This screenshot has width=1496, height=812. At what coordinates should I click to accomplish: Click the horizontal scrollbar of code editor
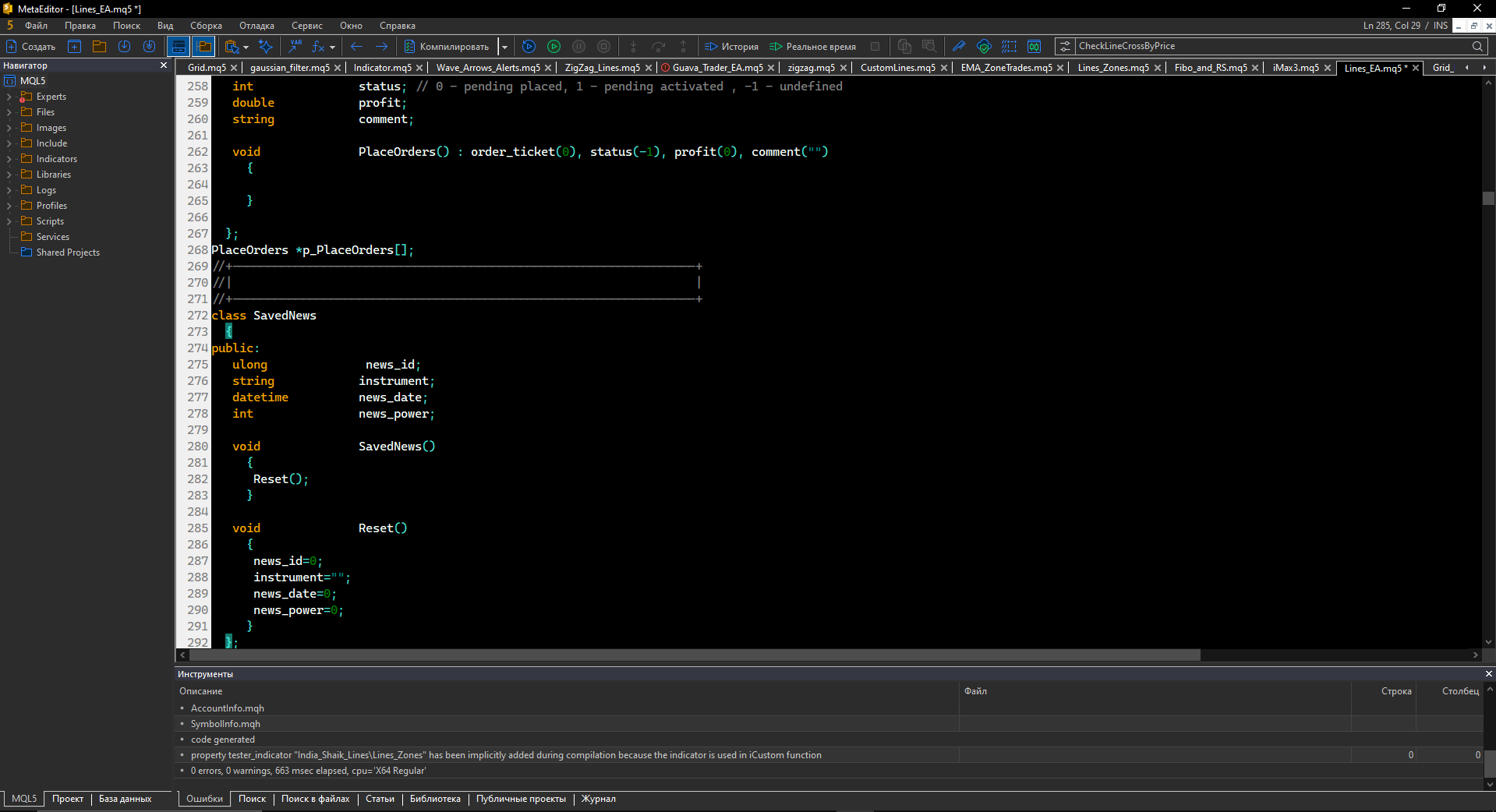tap(694, 655)
